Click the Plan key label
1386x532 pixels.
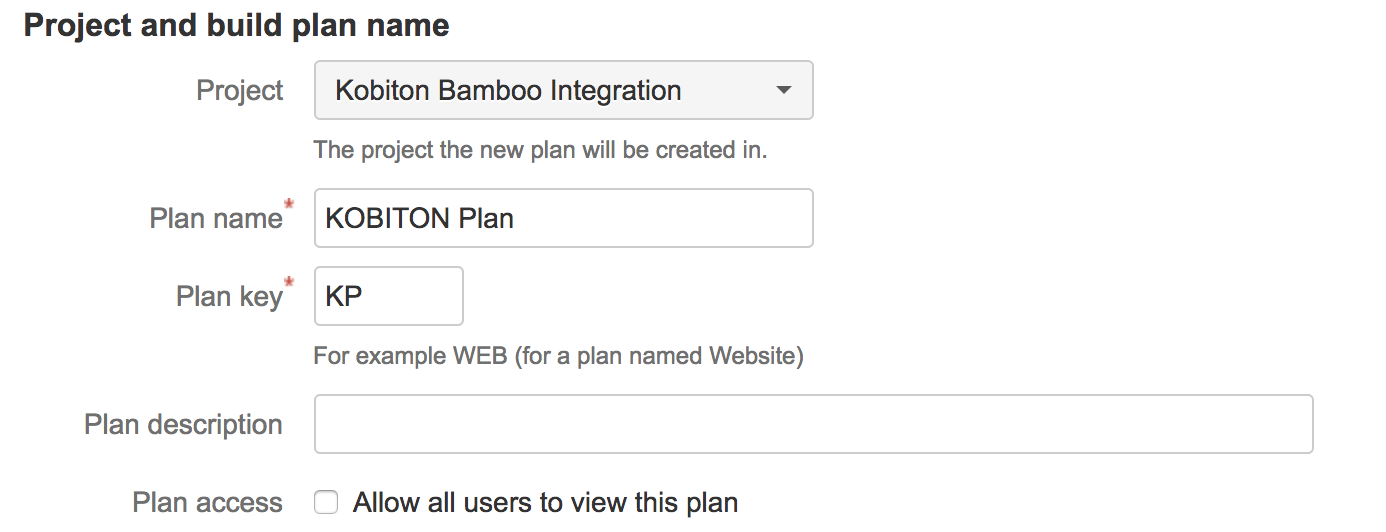[229, 297]
